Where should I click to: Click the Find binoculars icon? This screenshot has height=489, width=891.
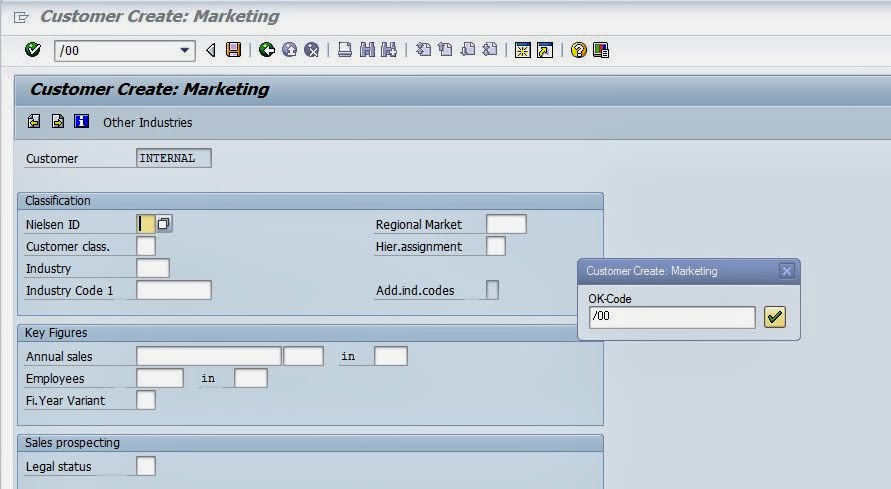point(367,50)
